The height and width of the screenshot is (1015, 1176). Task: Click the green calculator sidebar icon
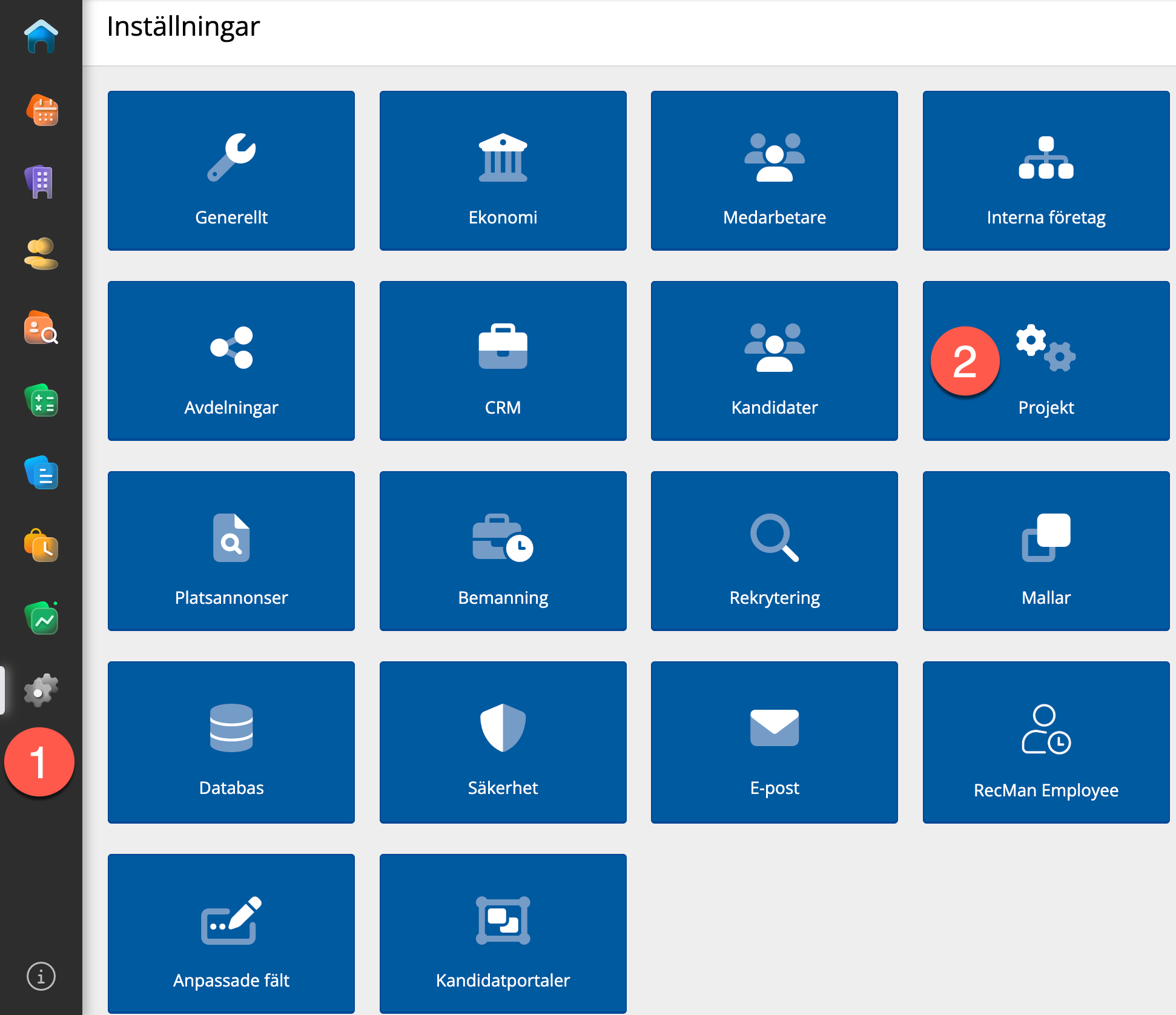[41, 400]
